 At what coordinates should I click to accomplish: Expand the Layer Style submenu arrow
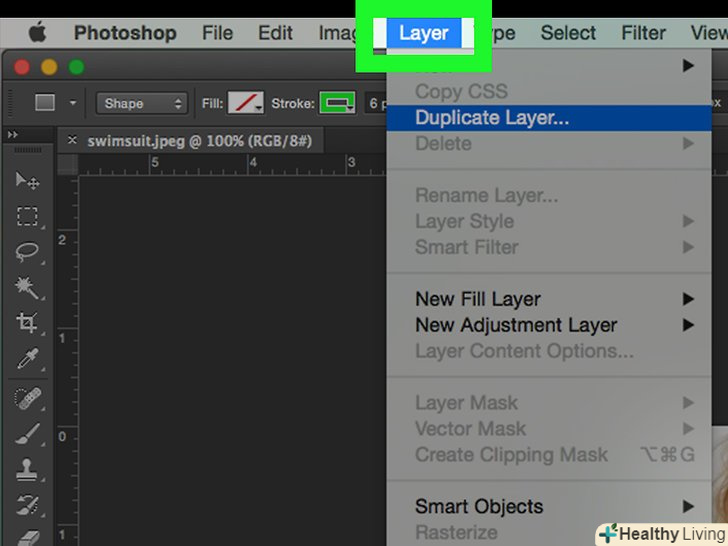(x=688, y=221)
